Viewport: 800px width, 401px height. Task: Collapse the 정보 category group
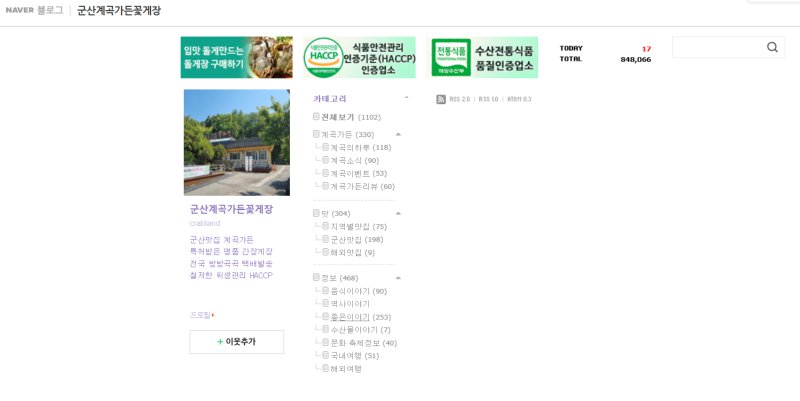point(398,278)
